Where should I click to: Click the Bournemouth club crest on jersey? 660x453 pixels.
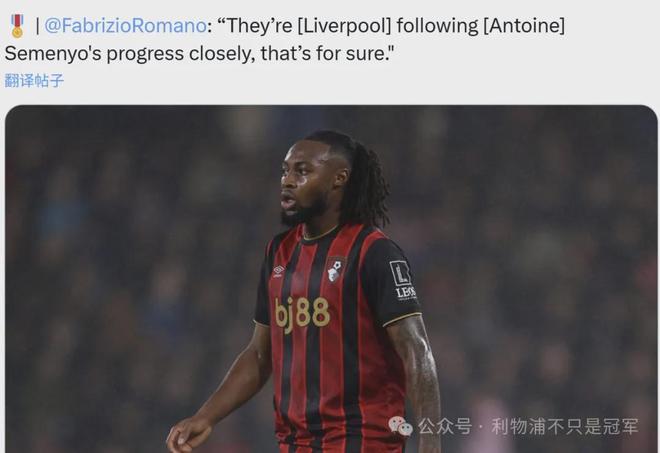tap(335, 269)
